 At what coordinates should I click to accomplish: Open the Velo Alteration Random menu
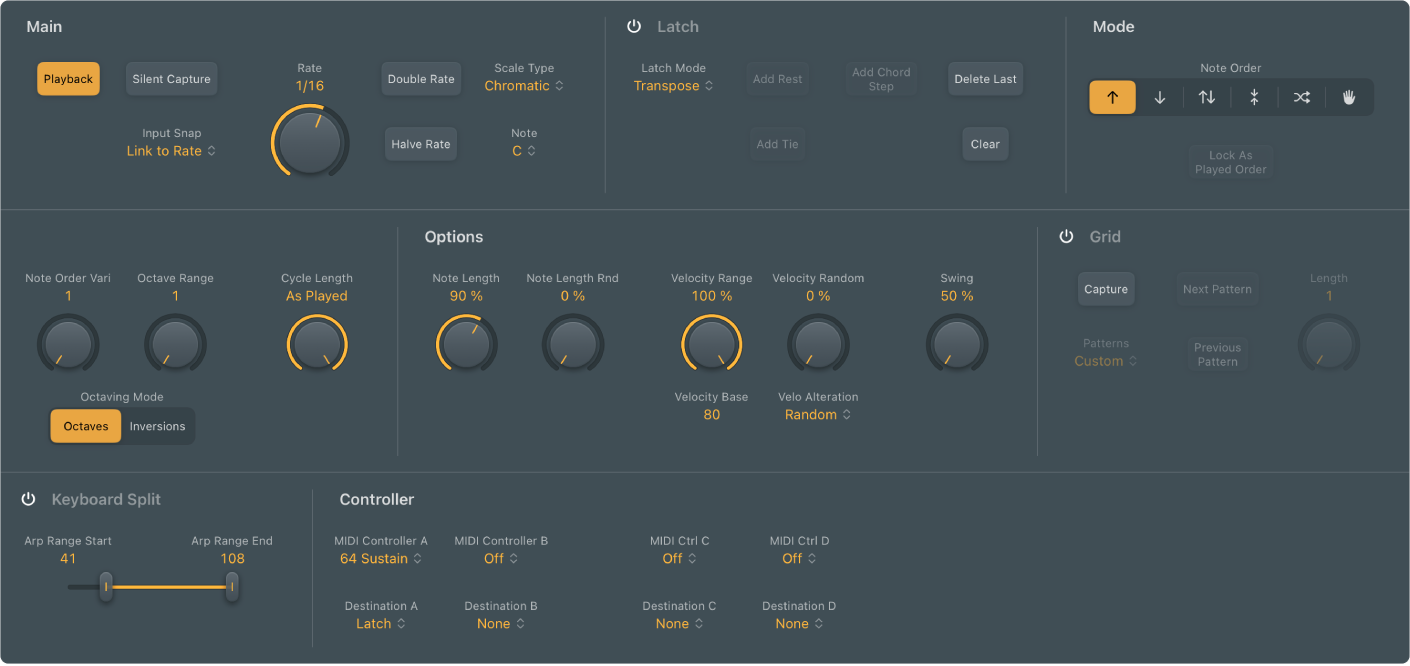pos(817,414)
